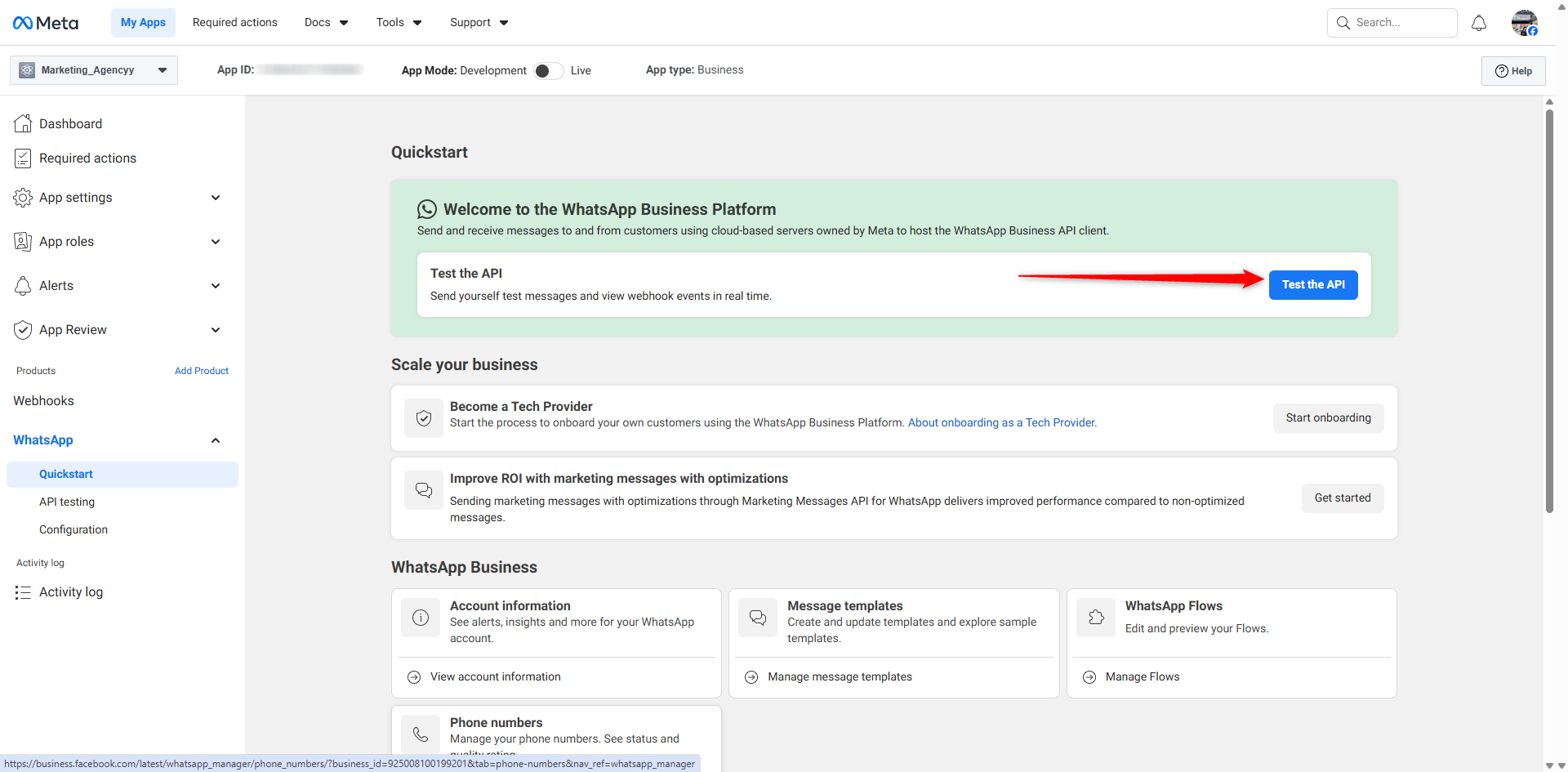Click the Search input field
Screen dimensions: 1568x772
click(x=1392, y=23)
